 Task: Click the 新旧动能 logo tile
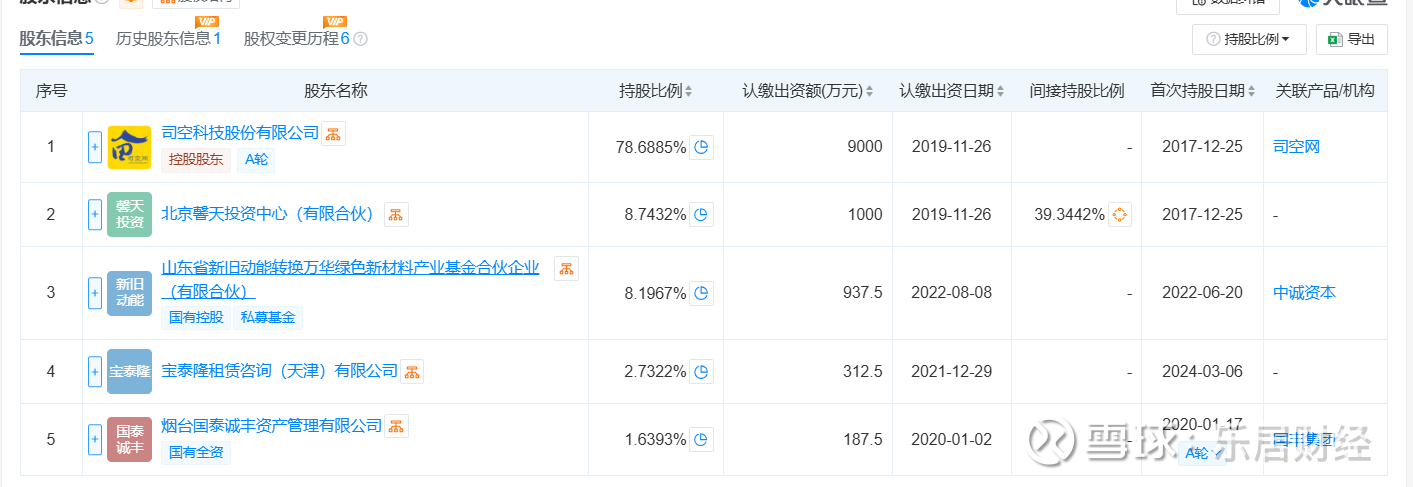[129, 293]
